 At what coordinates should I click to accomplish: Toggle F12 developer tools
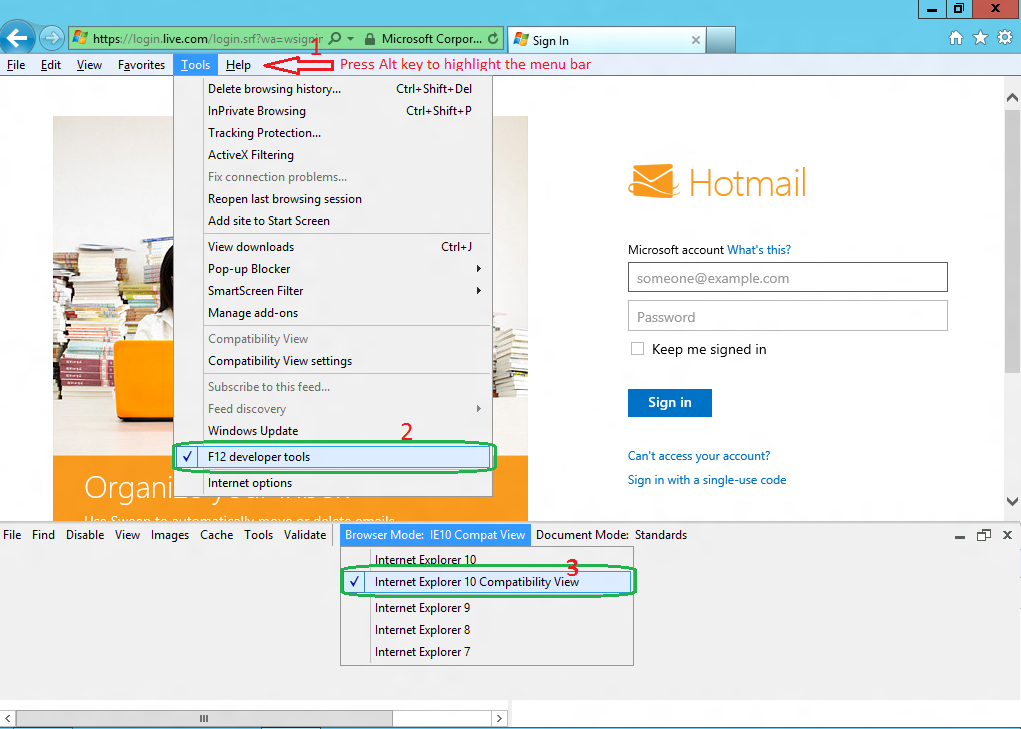pos(333,457)
